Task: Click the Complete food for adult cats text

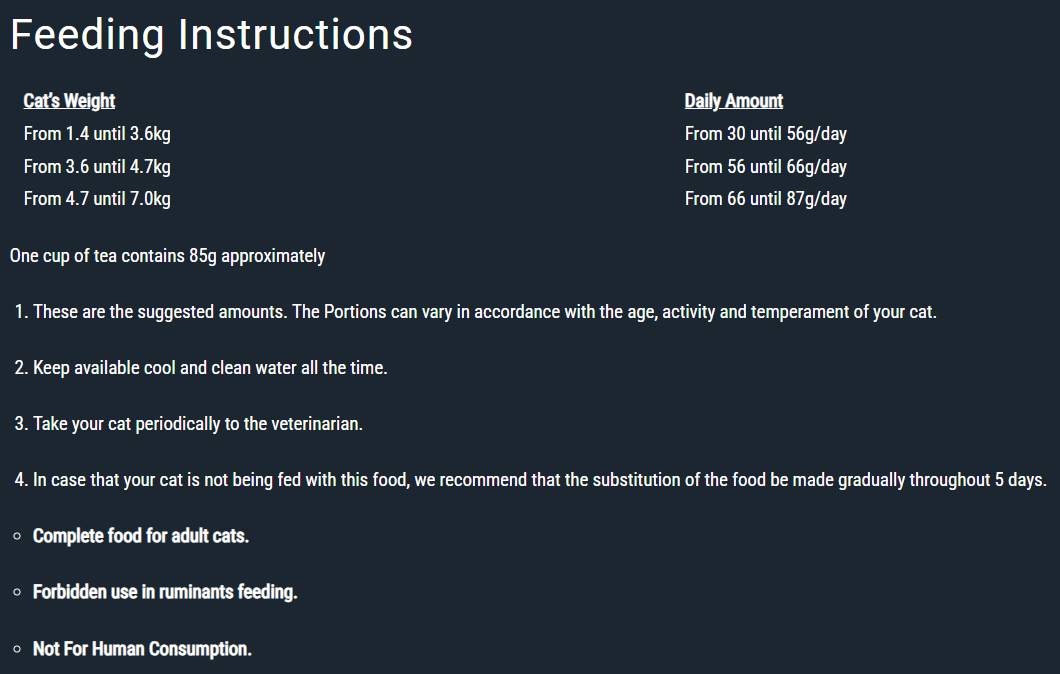Action: tap(141, 536)
